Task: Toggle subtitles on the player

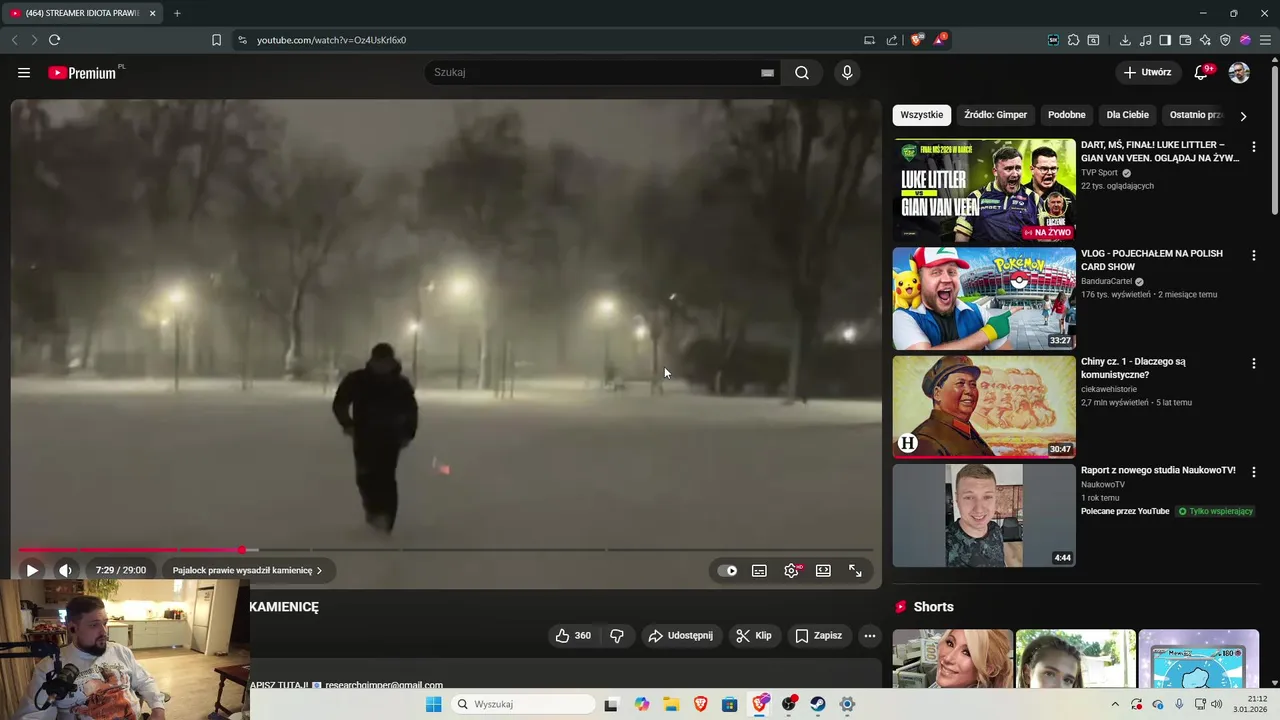Action: click(x=759, y=571)
